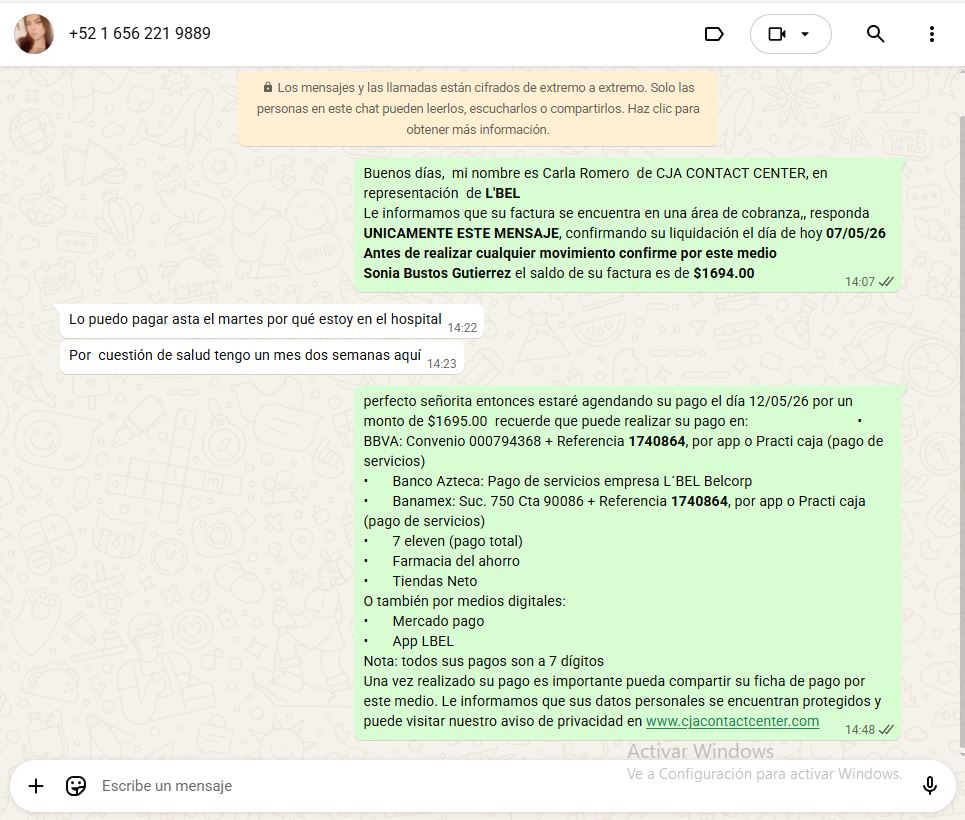Start a video call with camera icon
The height and width of the screenshot is (820, 965).
click(777, 34)
